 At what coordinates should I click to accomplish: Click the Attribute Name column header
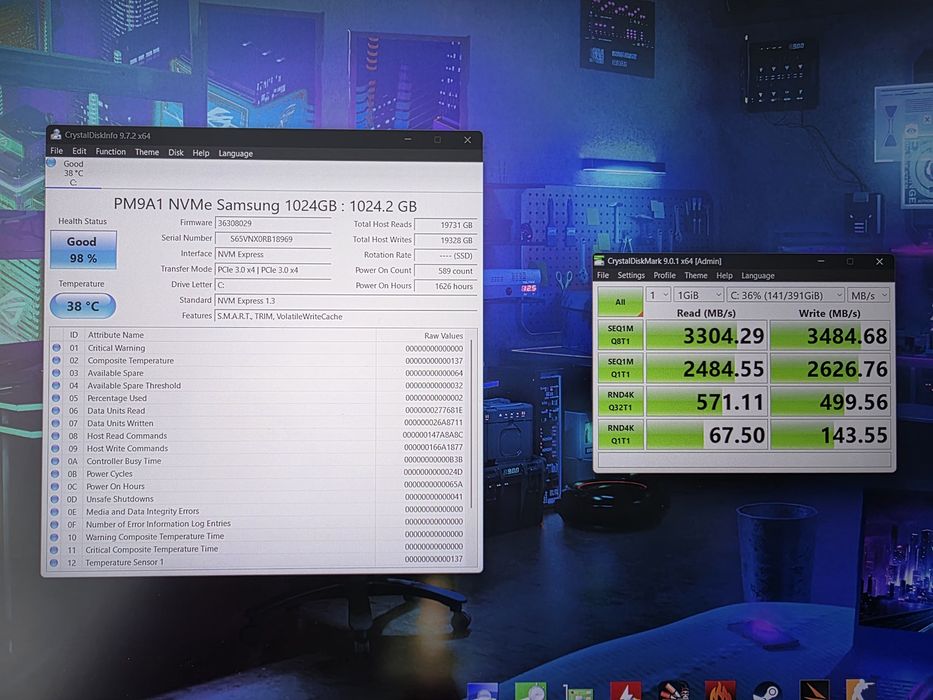pos(116,335)
